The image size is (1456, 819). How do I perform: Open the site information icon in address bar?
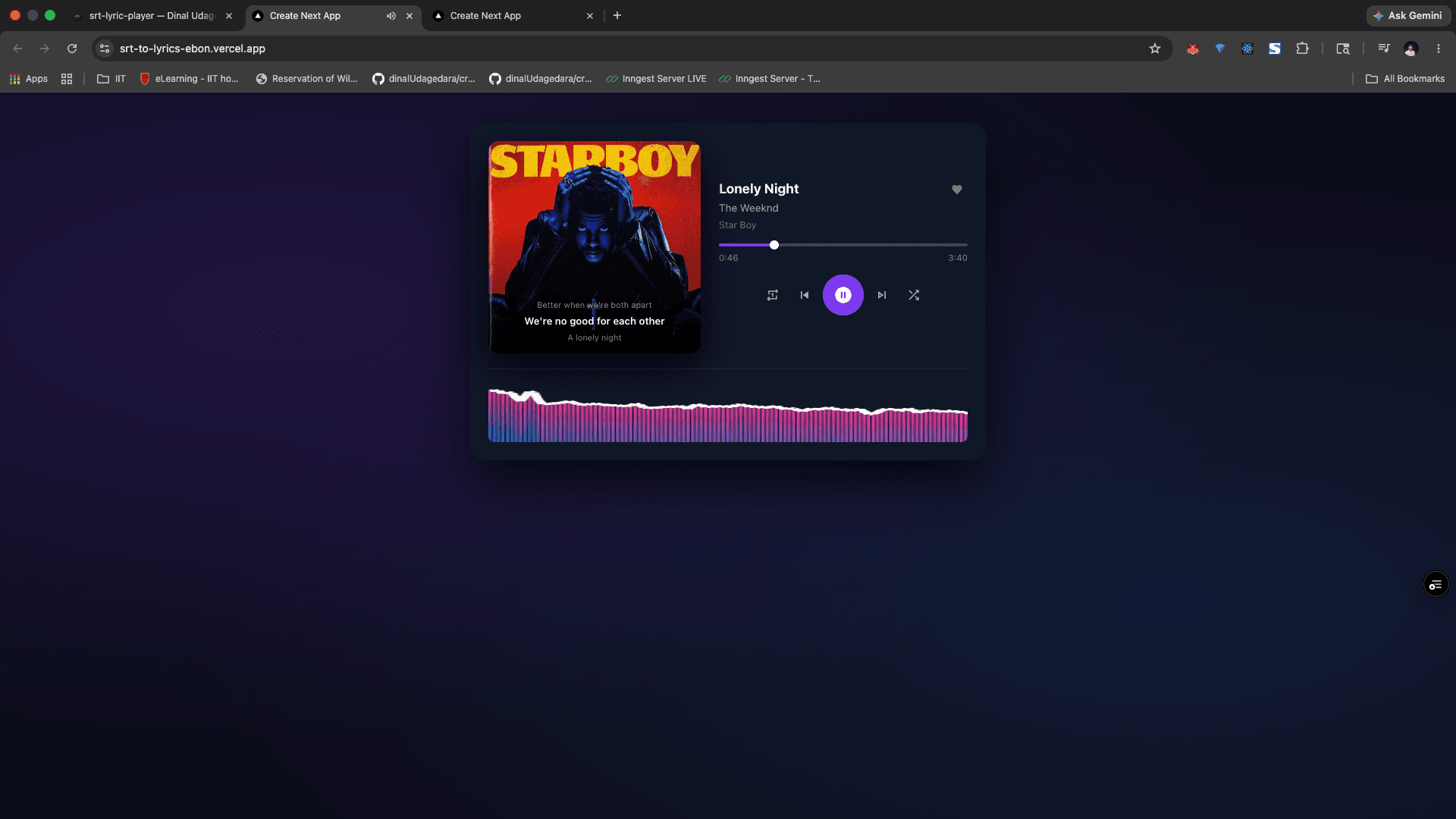pyautogui.click(x=105, y=49)
